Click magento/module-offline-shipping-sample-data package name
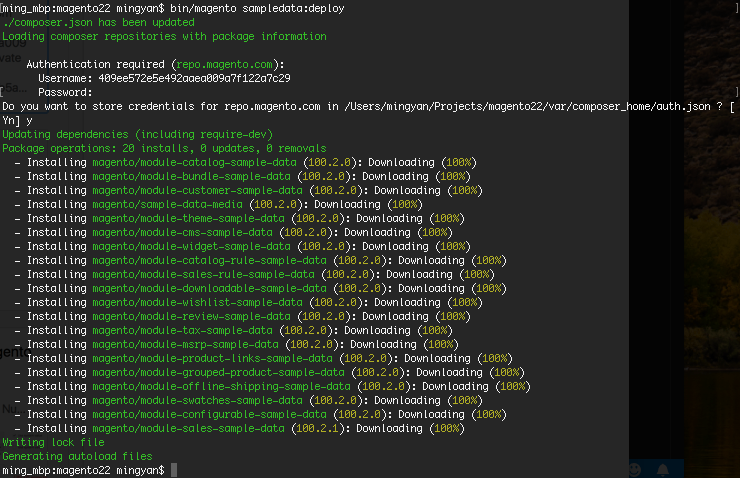This screenshot has height=478, width=740. click(221, 386)
